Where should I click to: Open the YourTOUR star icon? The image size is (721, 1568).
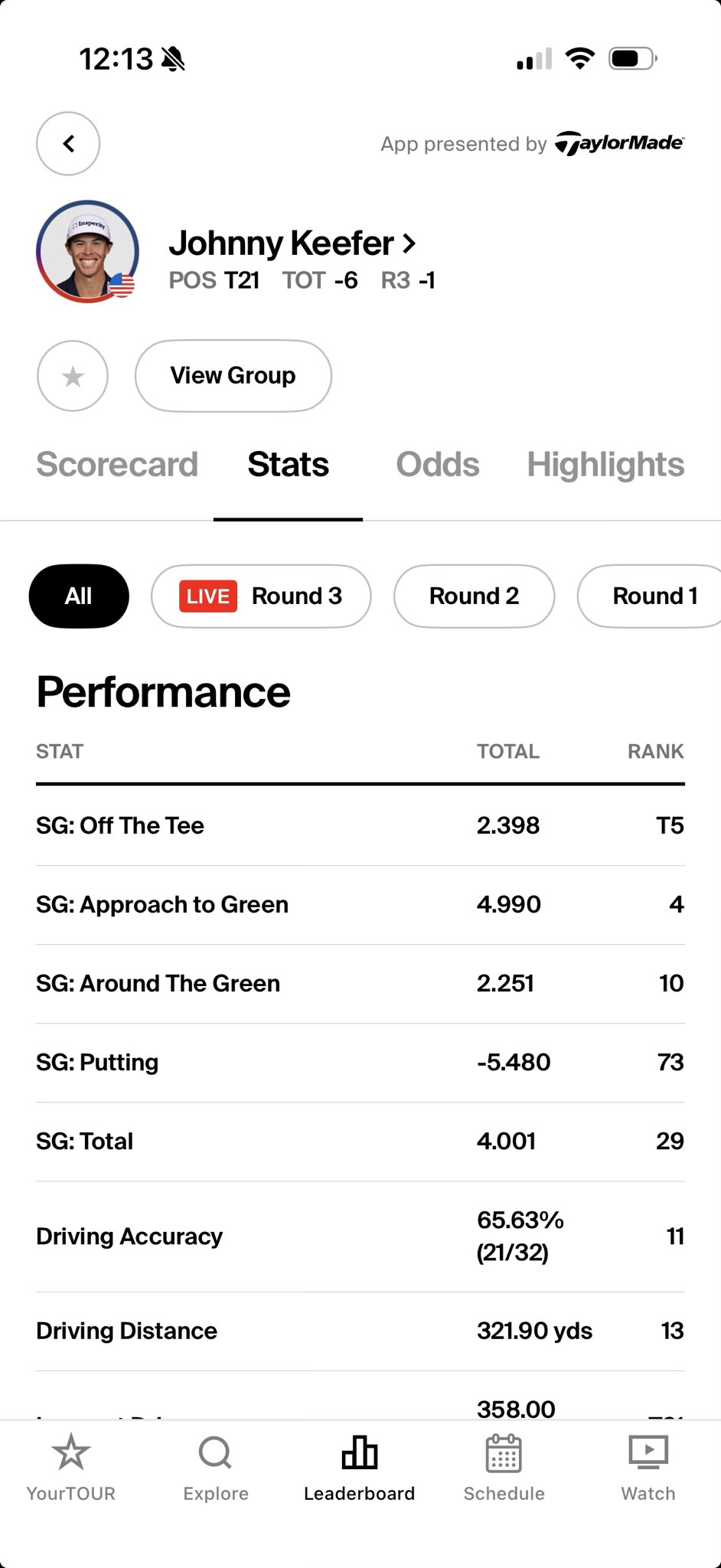tap(70, 1452)
